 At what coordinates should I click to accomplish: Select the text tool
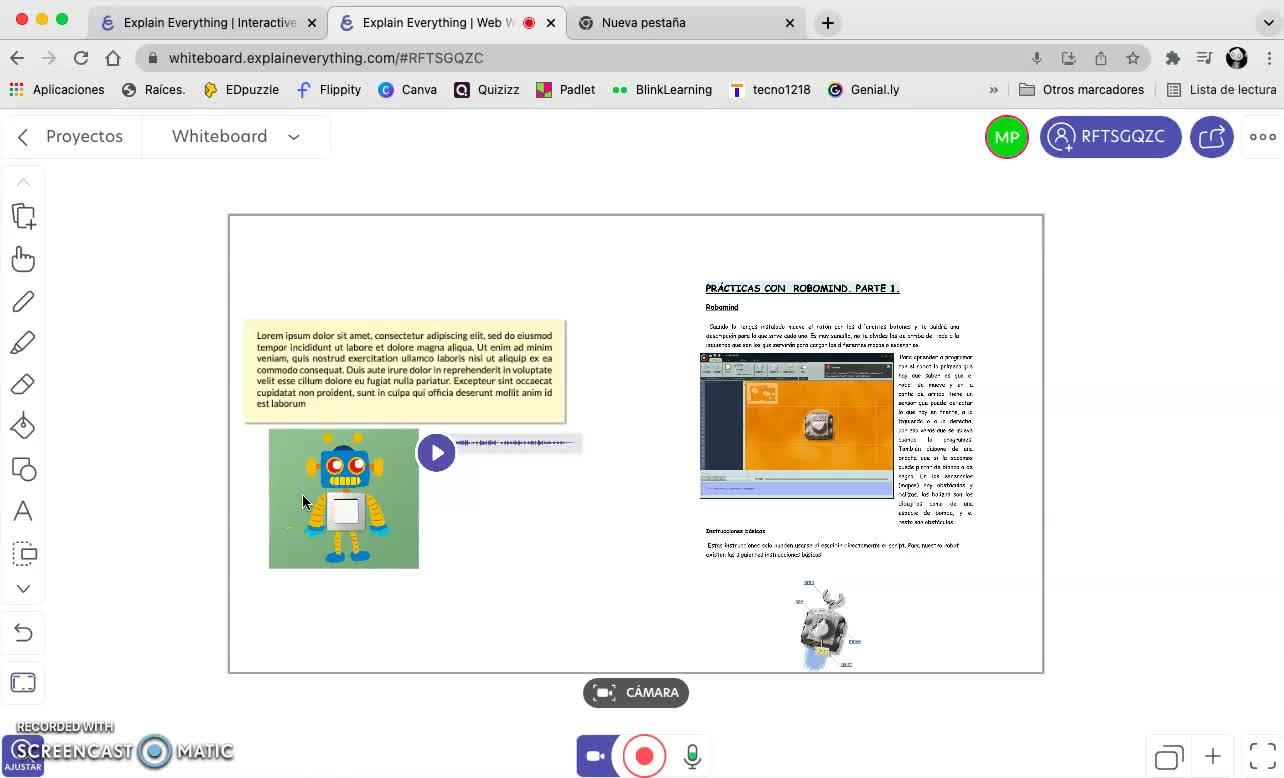pos(23,511)
